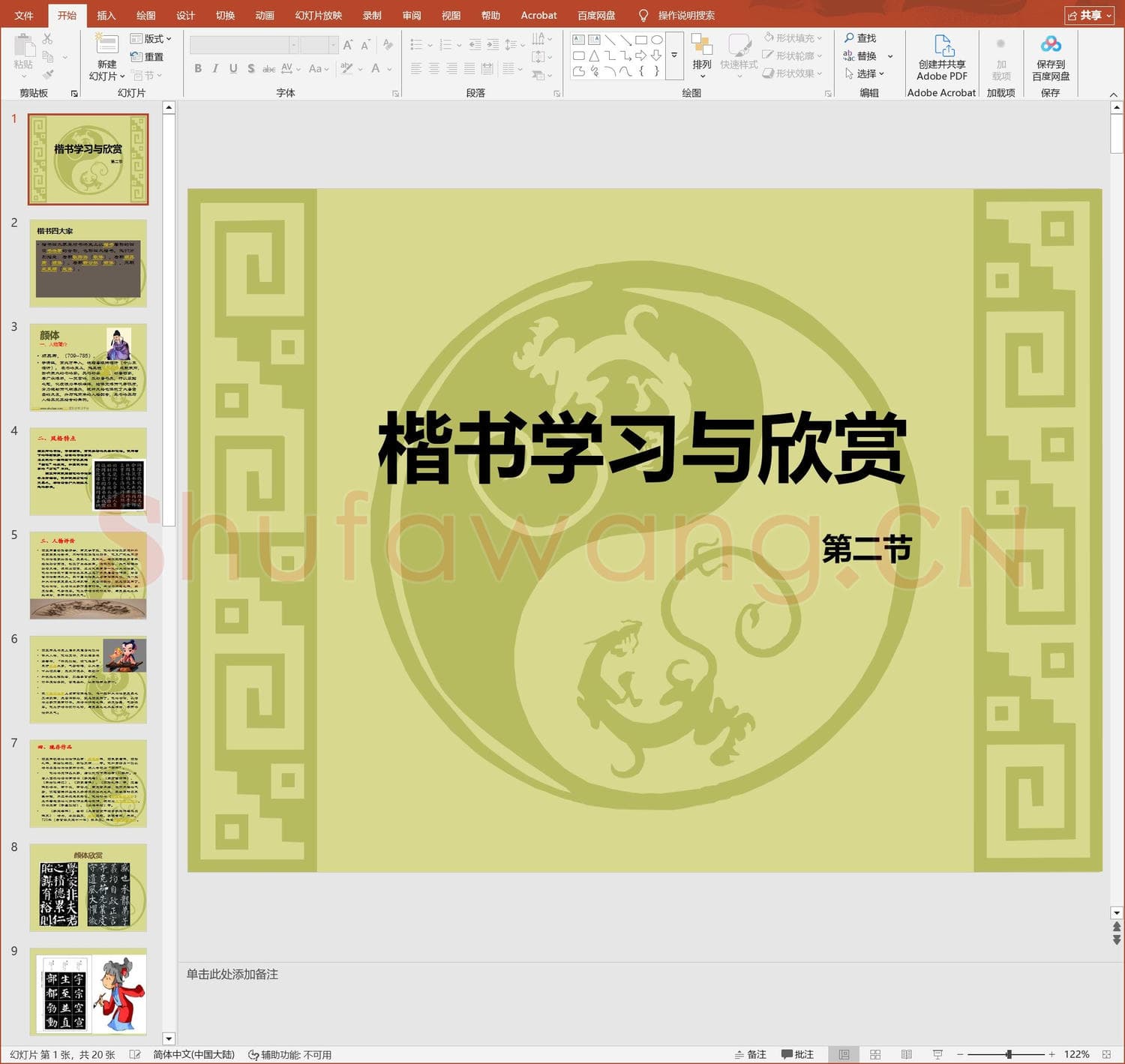This screenshot has height=1064, width=1125.
Task: Click the zoom out minus button
Action: (x=960, y=1054)
